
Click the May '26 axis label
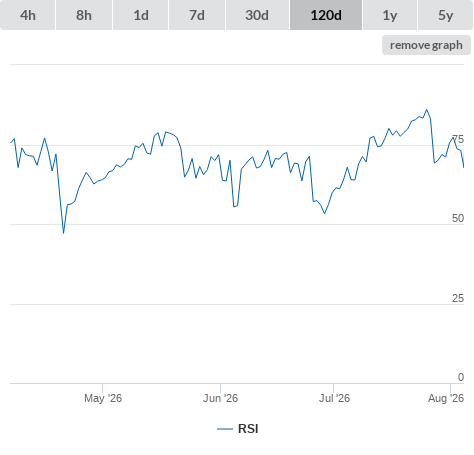click(103, 398)
